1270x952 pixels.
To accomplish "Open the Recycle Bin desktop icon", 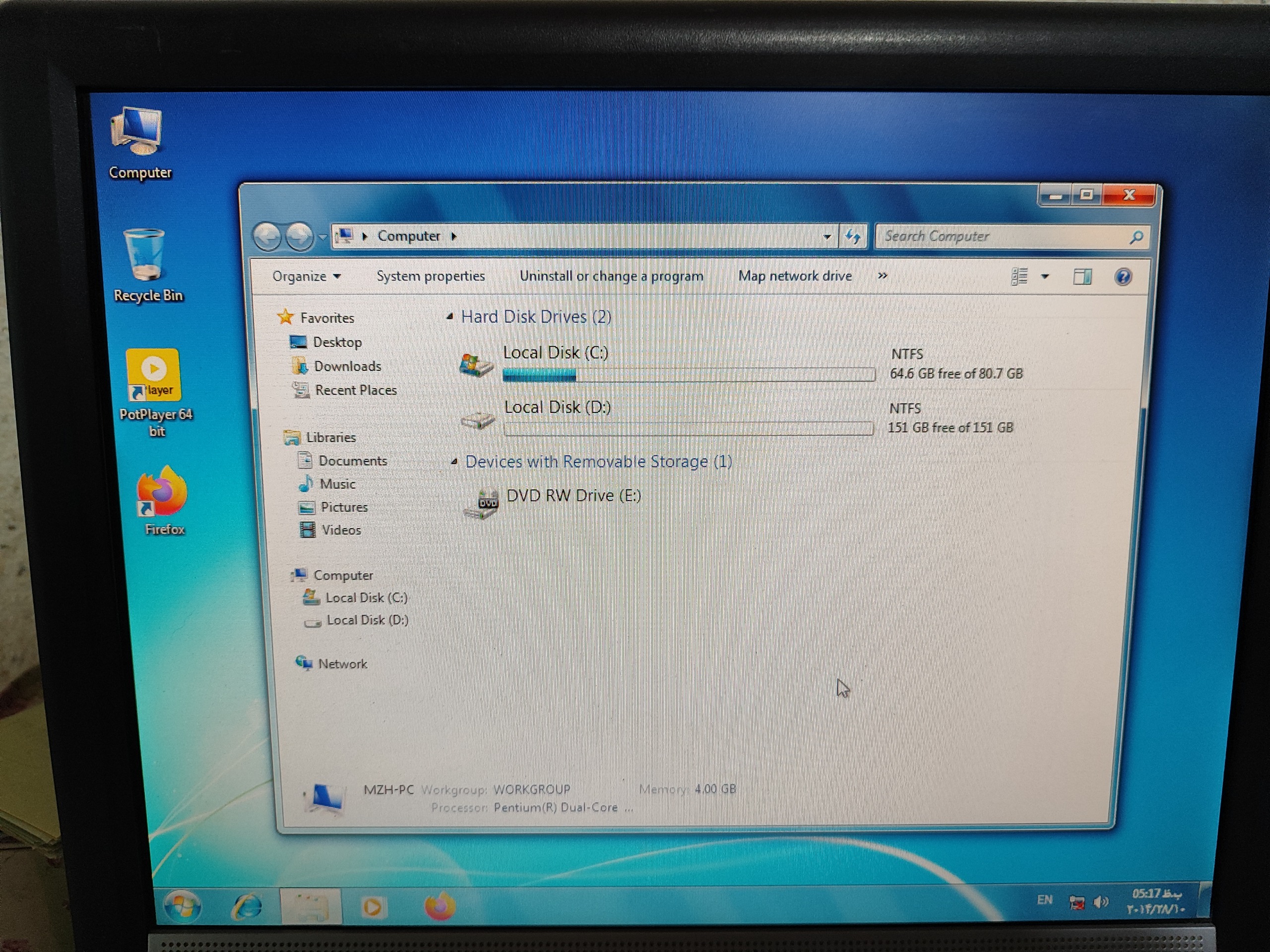I will click(x=147, y=265).
